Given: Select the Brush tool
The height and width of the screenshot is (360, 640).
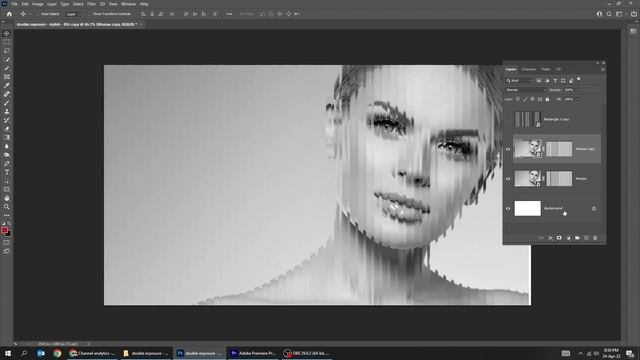Looking at the screenshot, I should click(7, 103).
